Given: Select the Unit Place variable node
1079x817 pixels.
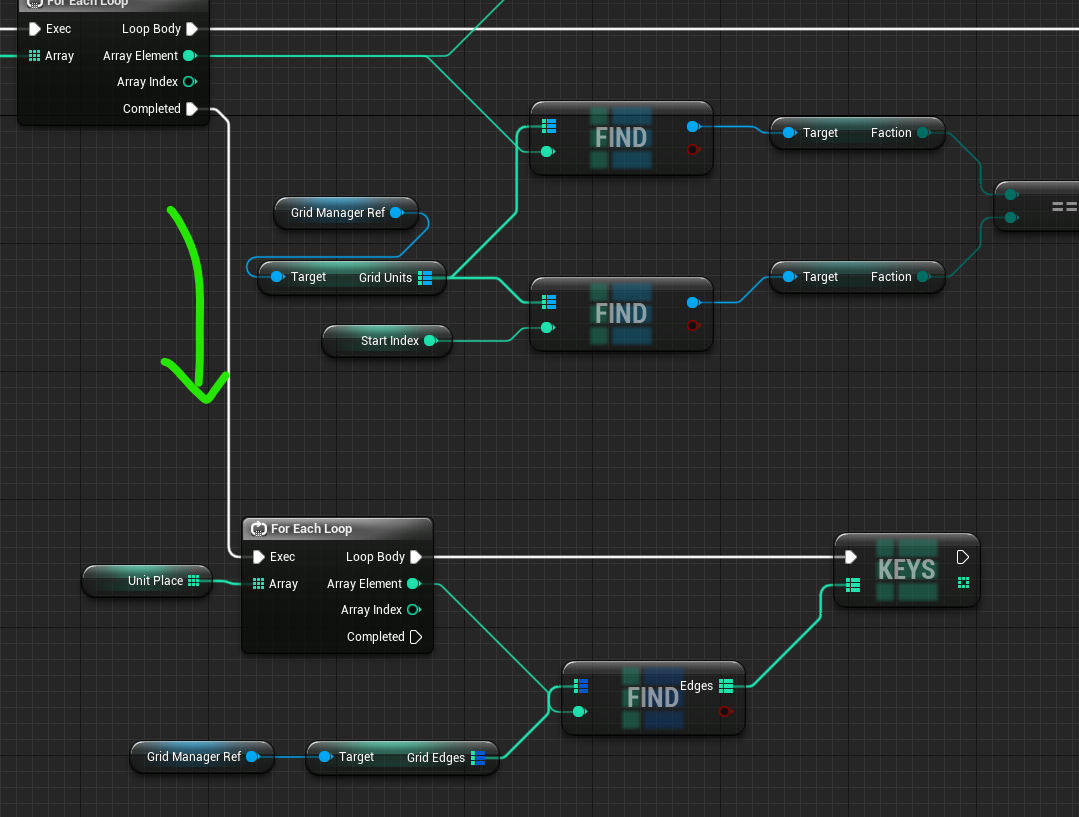Looking at the screenshot, I should coord(147,581).
